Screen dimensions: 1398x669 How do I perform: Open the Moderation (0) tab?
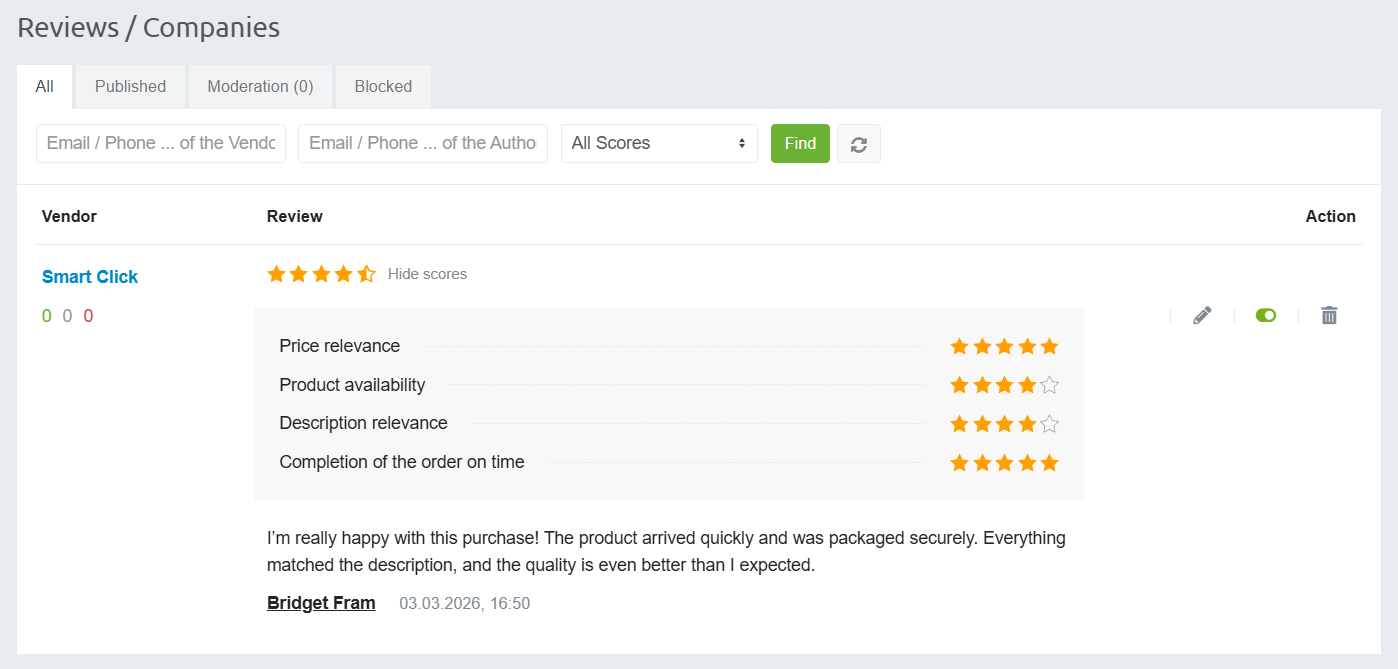click(260, 87)
